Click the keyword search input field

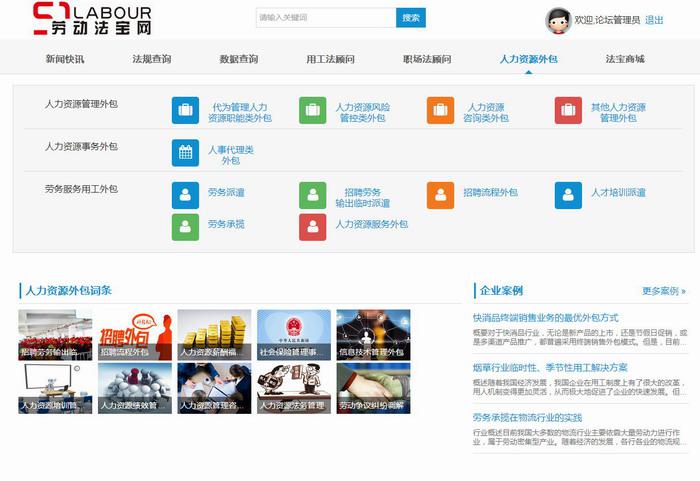[325, 18]
